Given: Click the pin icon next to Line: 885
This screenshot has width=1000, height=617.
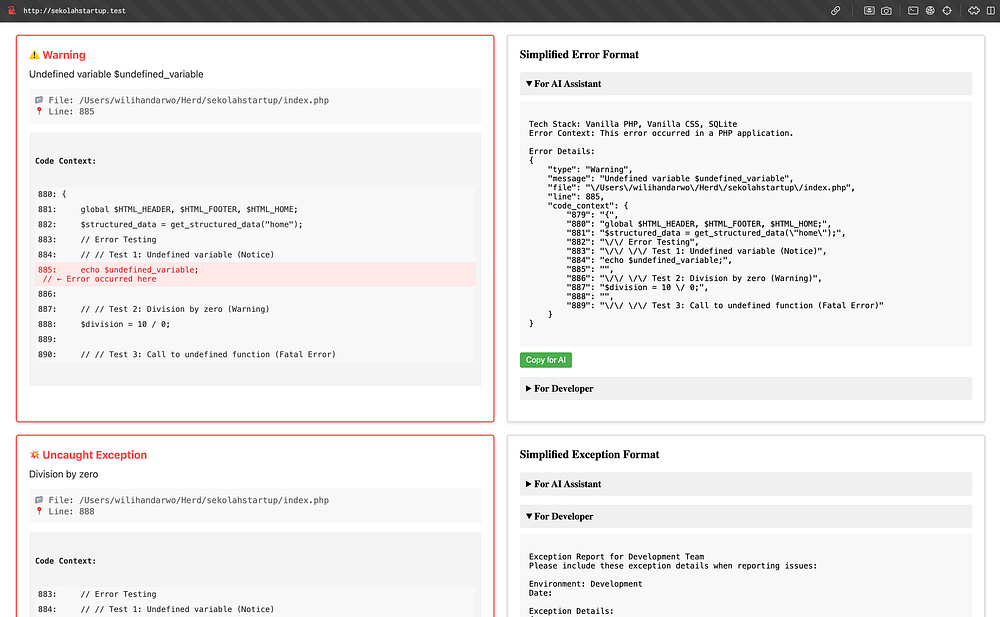Looking at the screenshot, I should pos(39,111).
